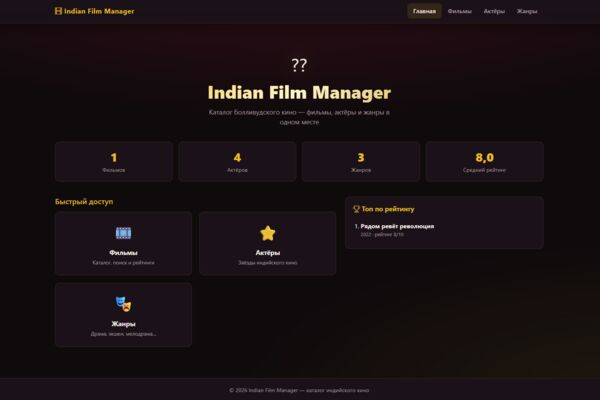This screenshot has height=400, width=600.
Task: Open the Indian Film Manager header brand link
Action: coord(95,11)
